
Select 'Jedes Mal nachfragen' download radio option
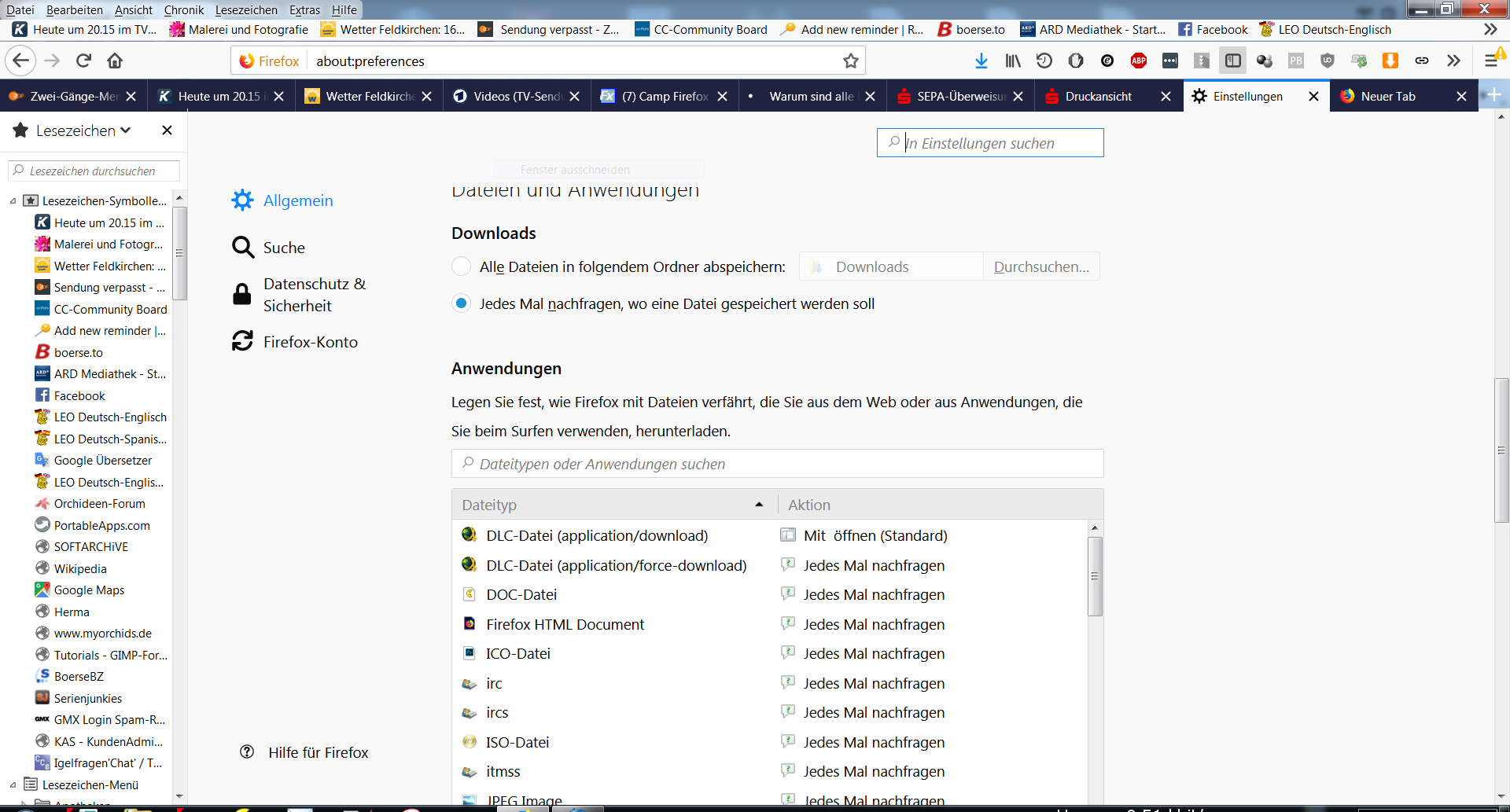[462, 303]
